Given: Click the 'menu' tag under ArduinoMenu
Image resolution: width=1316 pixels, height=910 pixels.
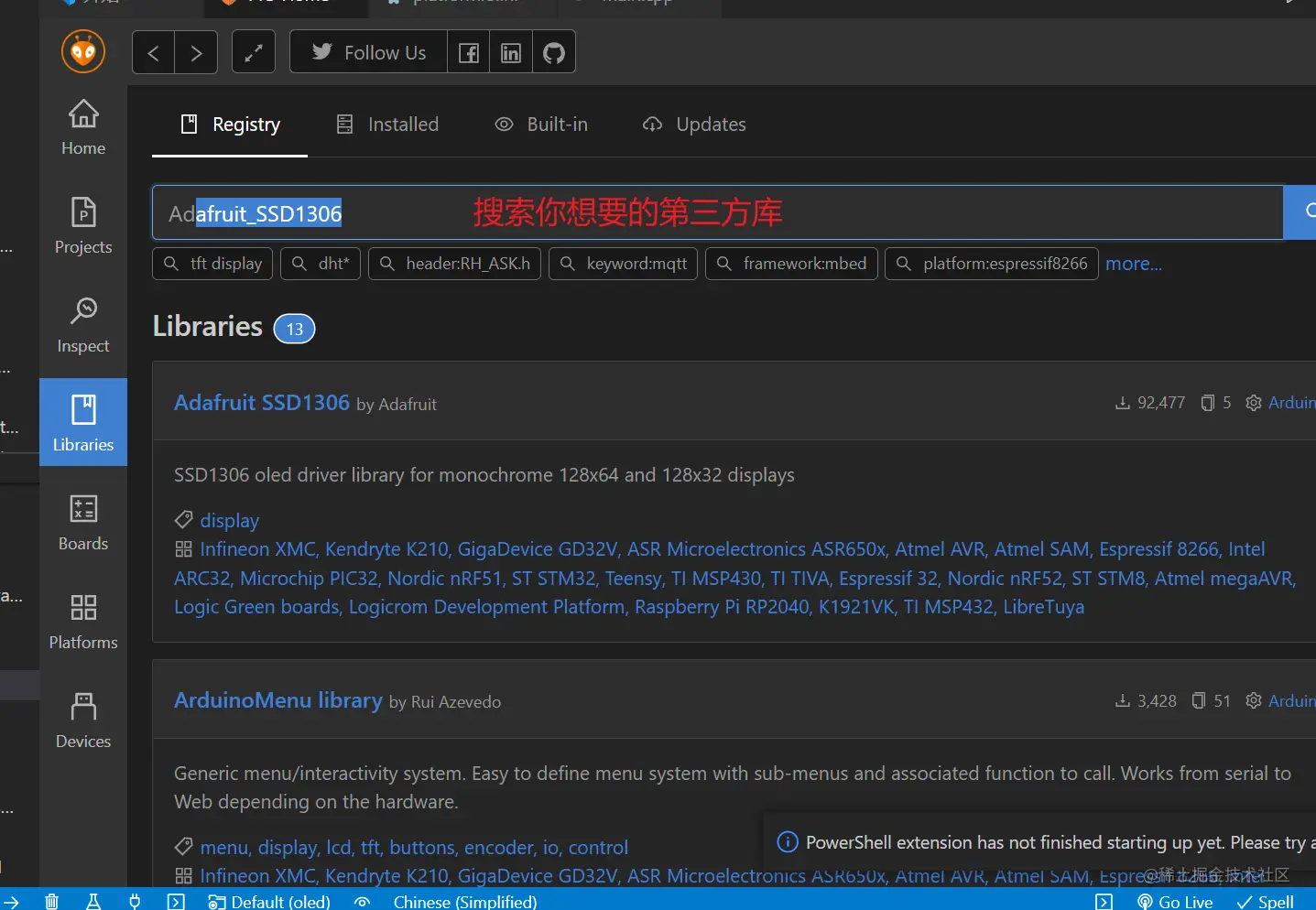Looking at the screenshot, I should pyautogui.click(x=224, y=848).
